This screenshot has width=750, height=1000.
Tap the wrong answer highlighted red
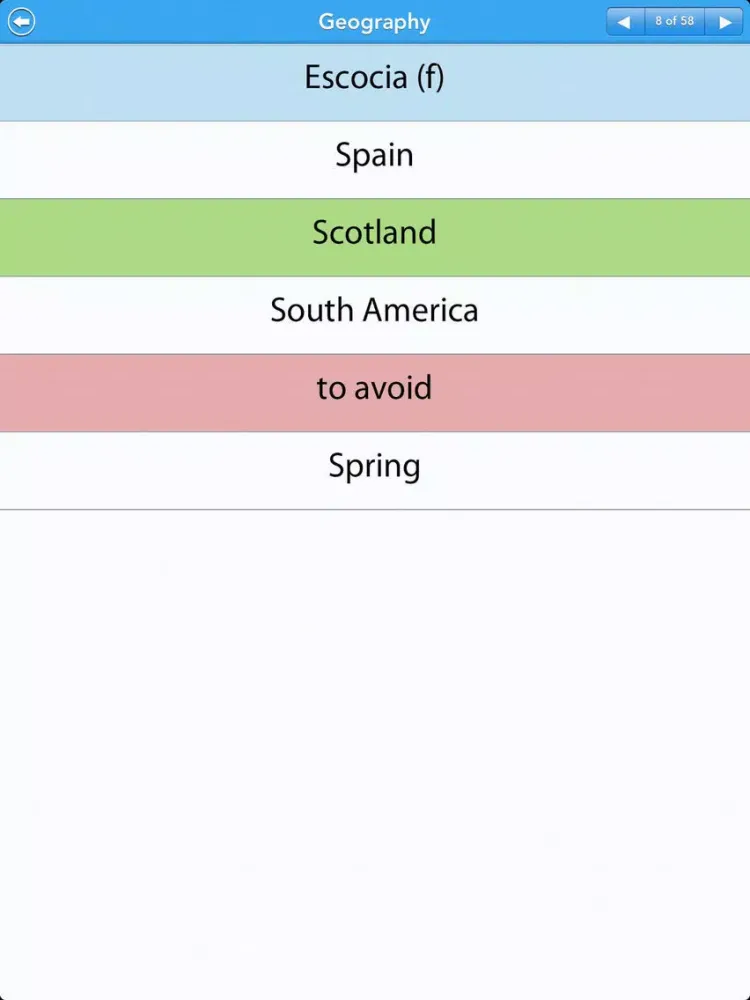tap(374, 389)
